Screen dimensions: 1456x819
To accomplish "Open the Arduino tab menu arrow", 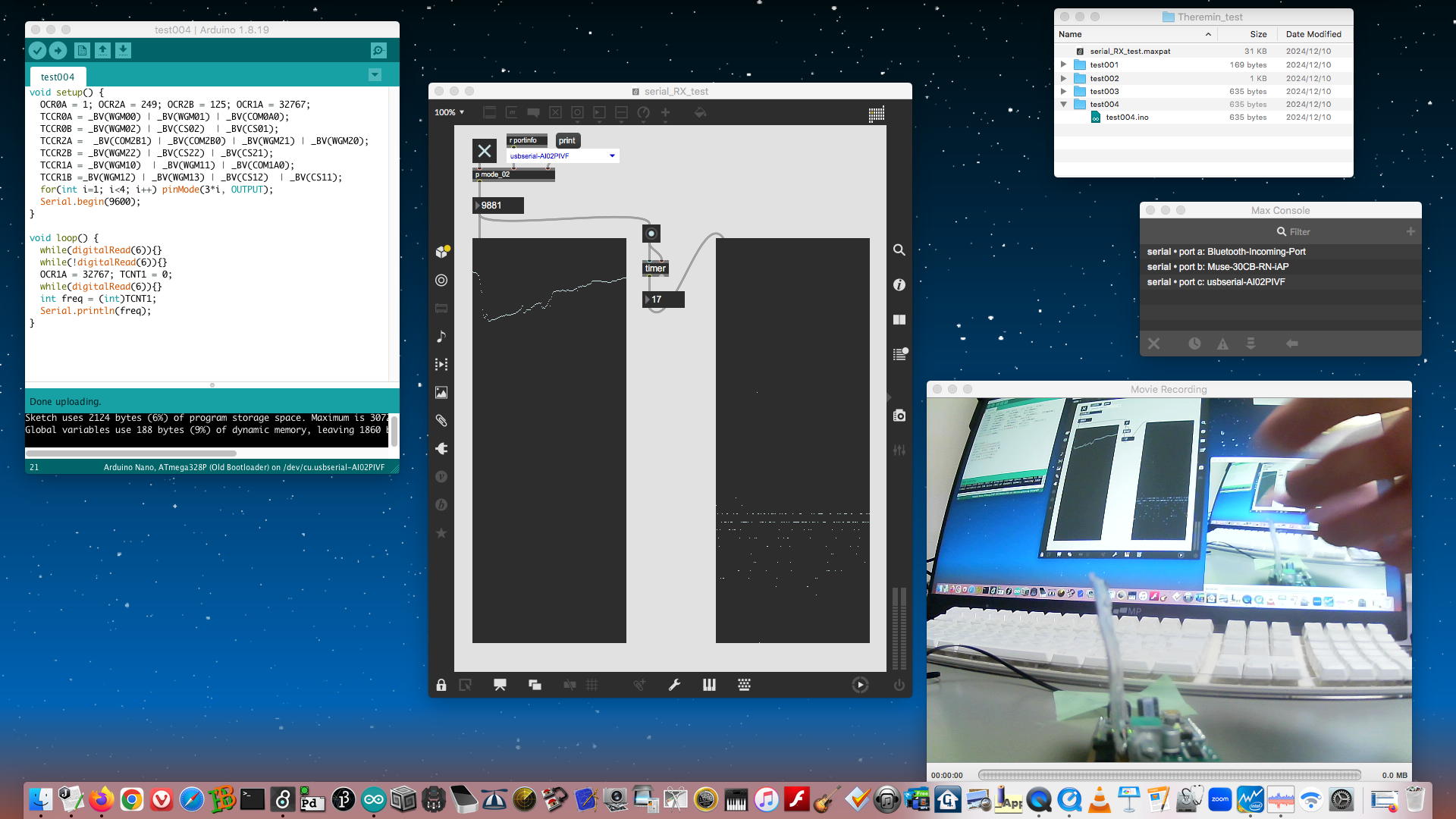I will point(375,75).
